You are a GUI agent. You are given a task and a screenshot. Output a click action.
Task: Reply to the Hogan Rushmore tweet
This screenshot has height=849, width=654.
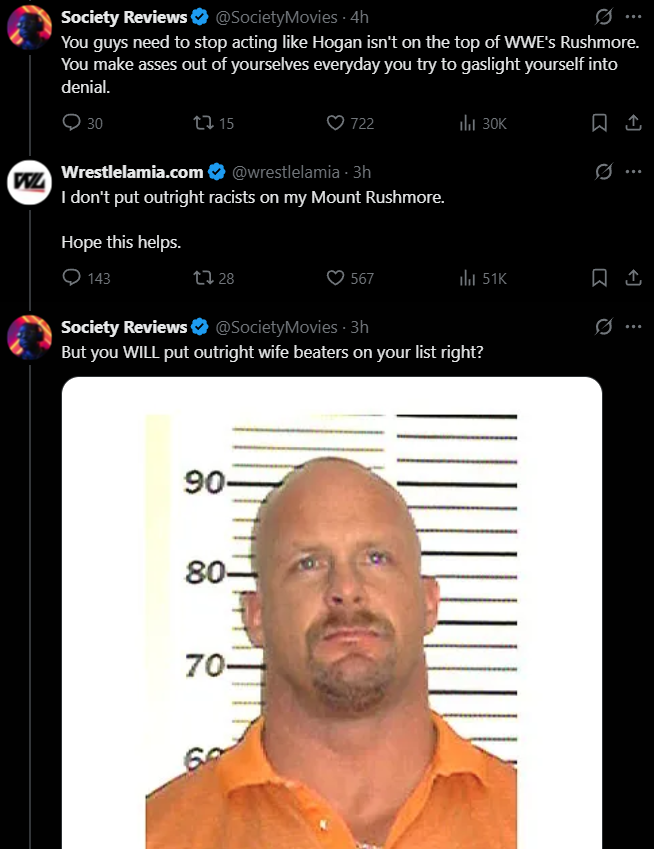[x=71, y=123]
